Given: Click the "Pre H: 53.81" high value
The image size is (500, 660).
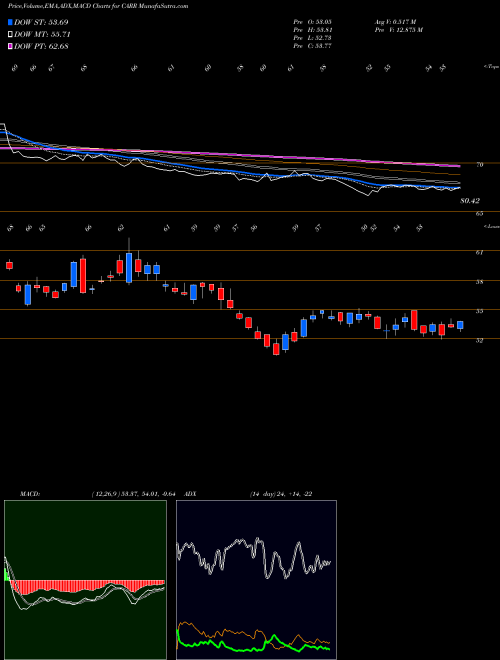Looking at the screenshot, I should (312, 30).
